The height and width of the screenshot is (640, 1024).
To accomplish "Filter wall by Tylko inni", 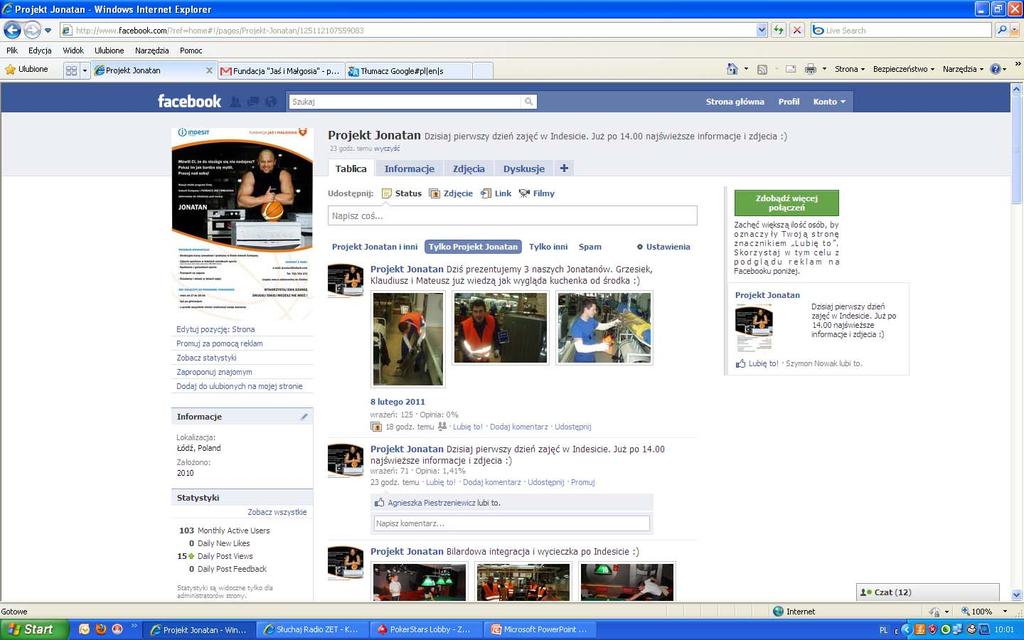I will (x=548, y=247).
